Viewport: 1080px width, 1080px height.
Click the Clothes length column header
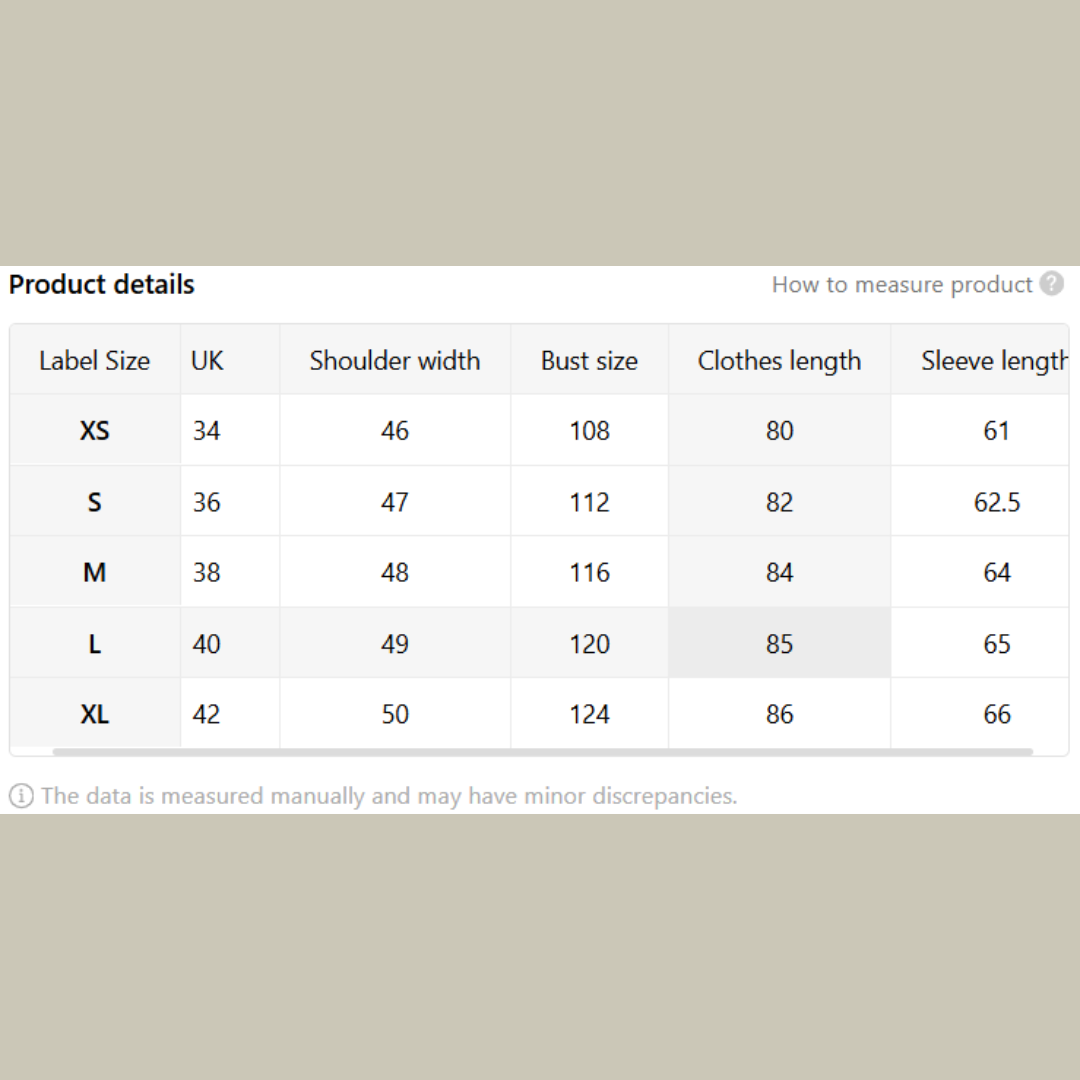pos(779,361)
